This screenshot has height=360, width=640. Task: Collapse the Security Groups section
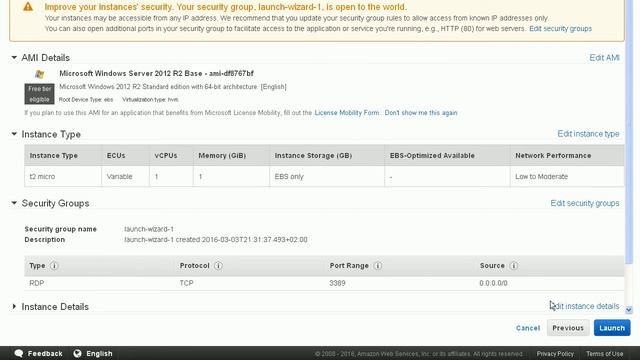pos(14,203)
